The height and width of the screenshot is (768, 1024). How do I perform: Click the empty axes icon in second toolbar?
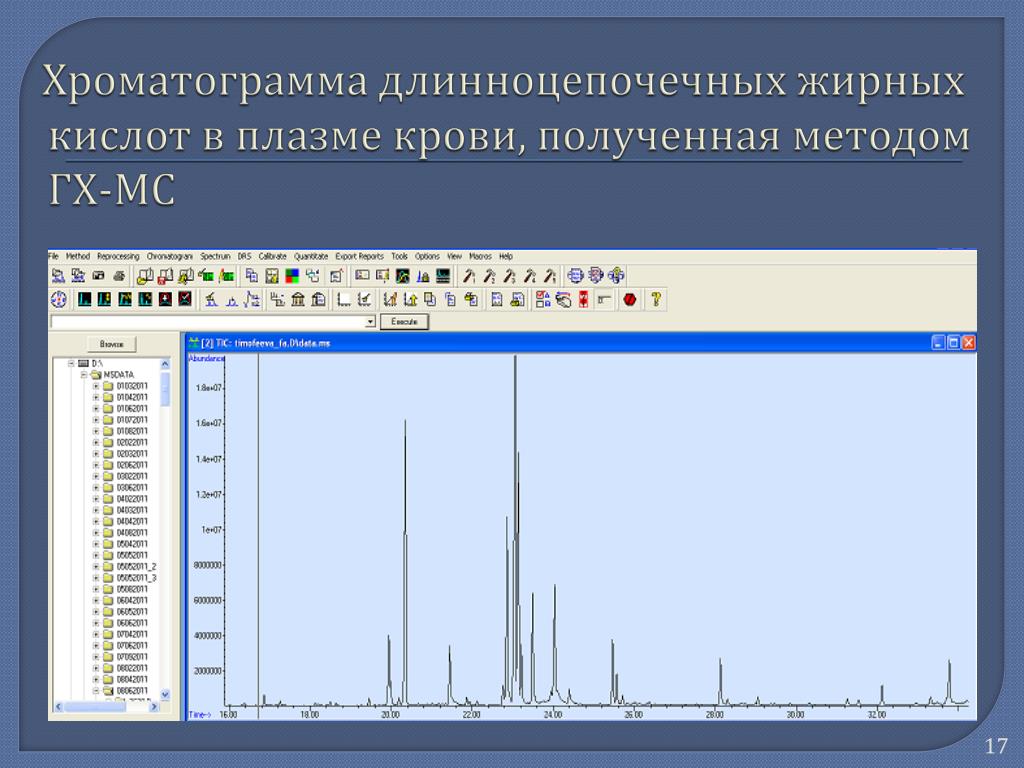[344, 300]
